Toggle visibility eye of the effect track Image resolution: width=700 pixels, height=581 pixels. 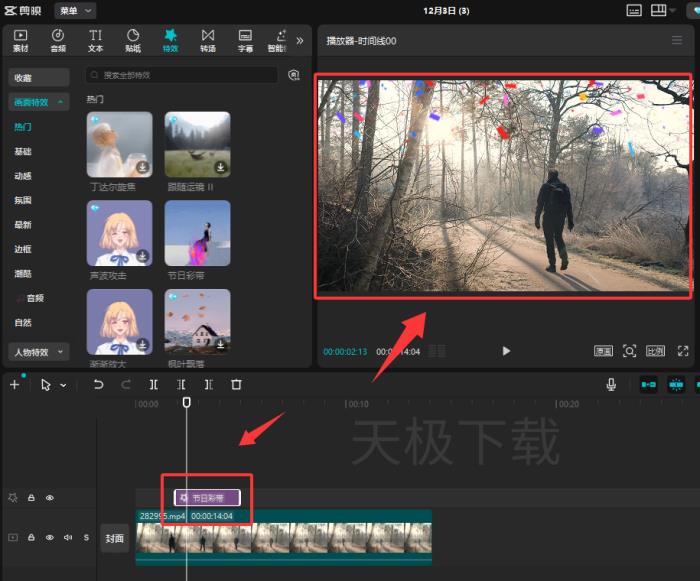[x=50, y=497]
